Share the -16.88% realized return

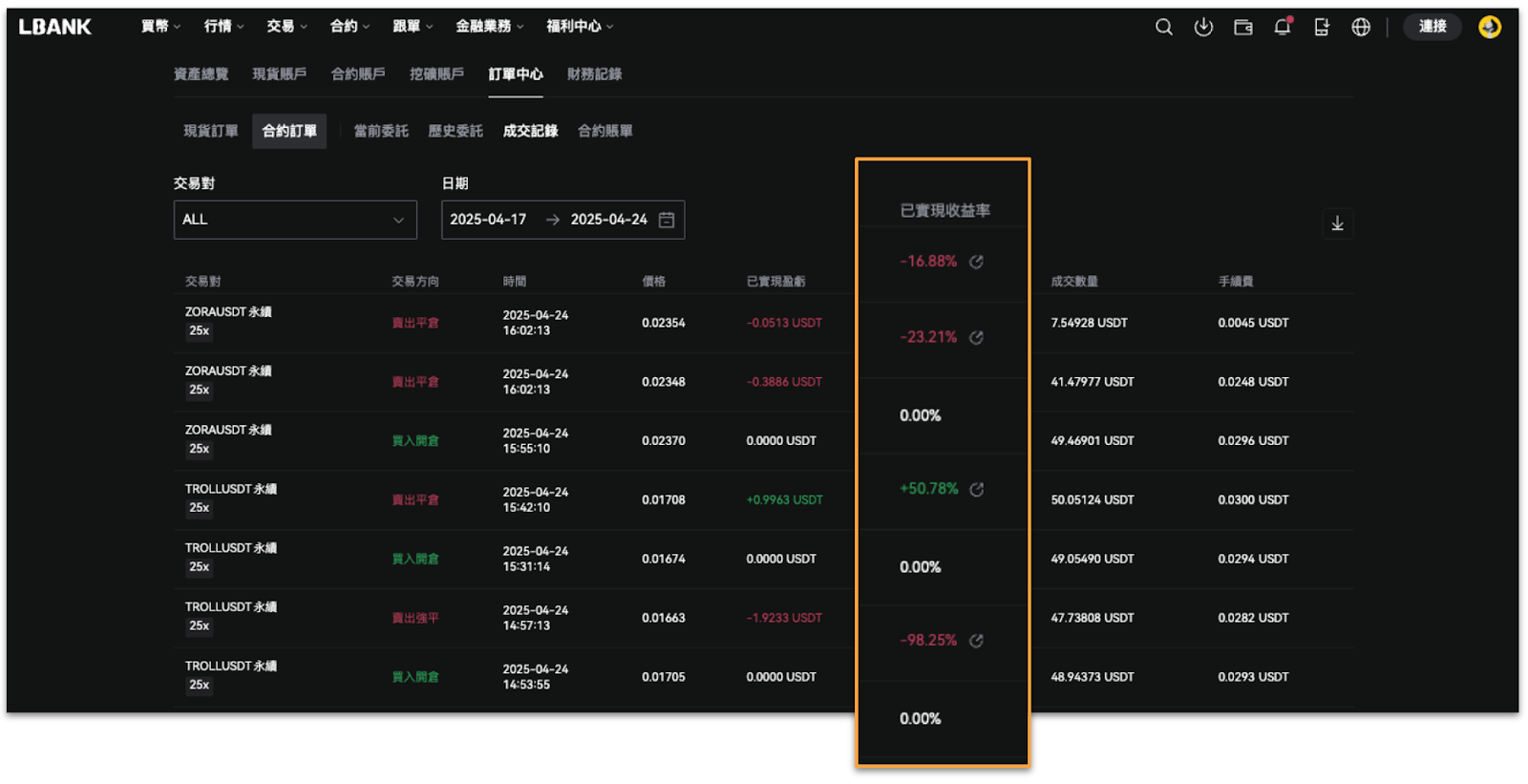(976, 262)
